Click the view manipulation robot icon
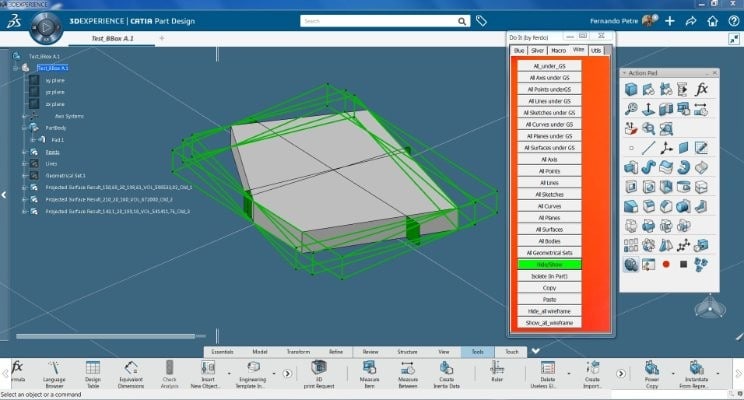The image size is (744, 400). pos(710,307)
